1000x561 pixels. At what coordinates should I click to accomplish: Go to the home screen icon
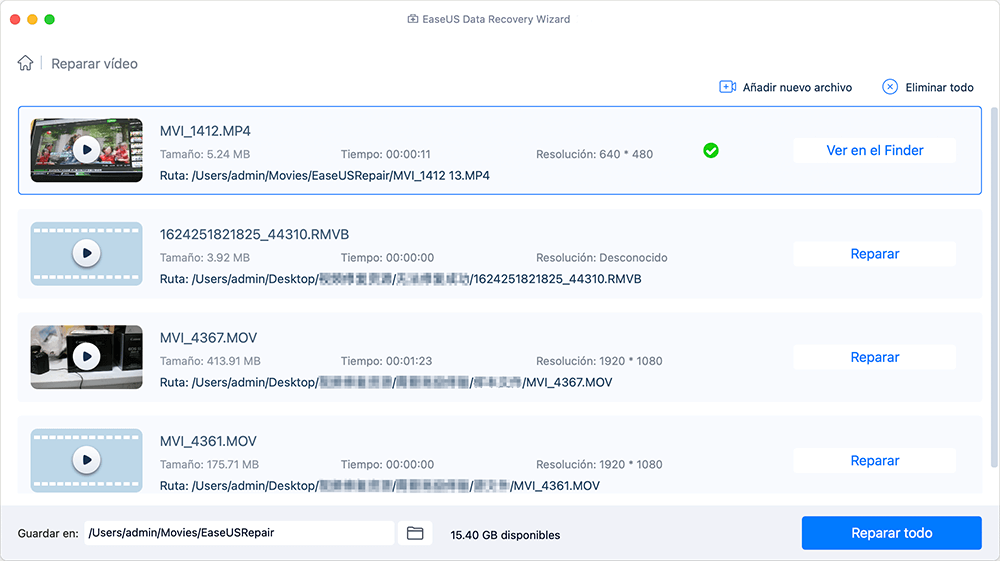tap(26, 63)
